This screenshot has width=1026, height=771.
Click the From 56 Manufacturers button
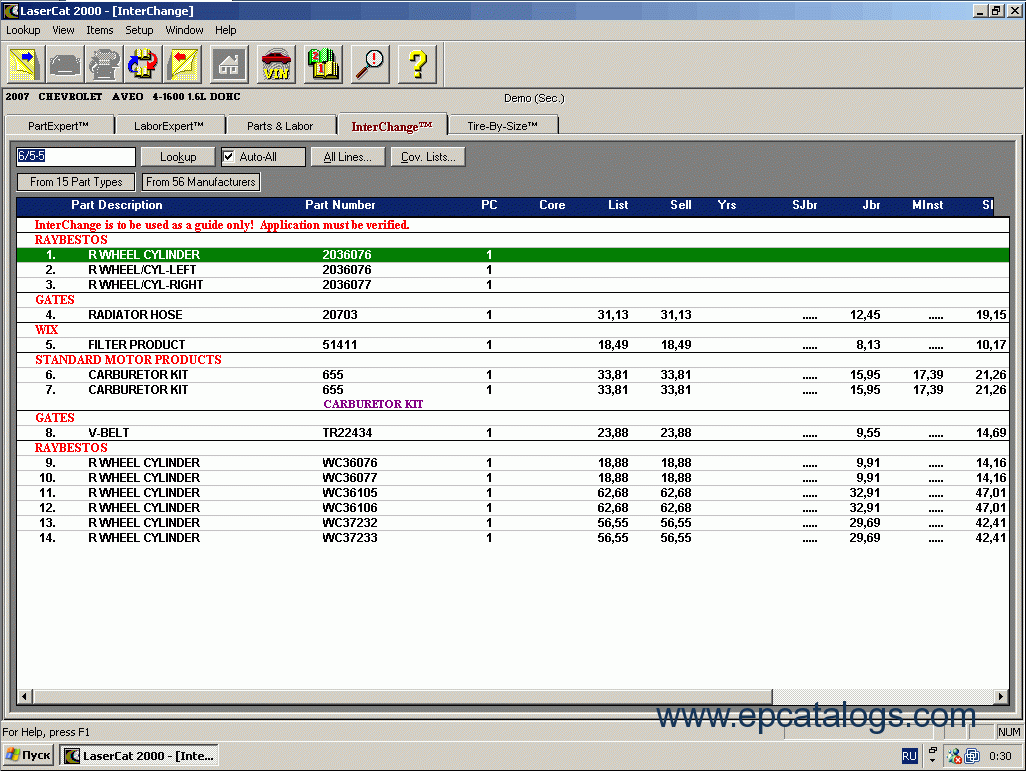click(x=201, y=181)
